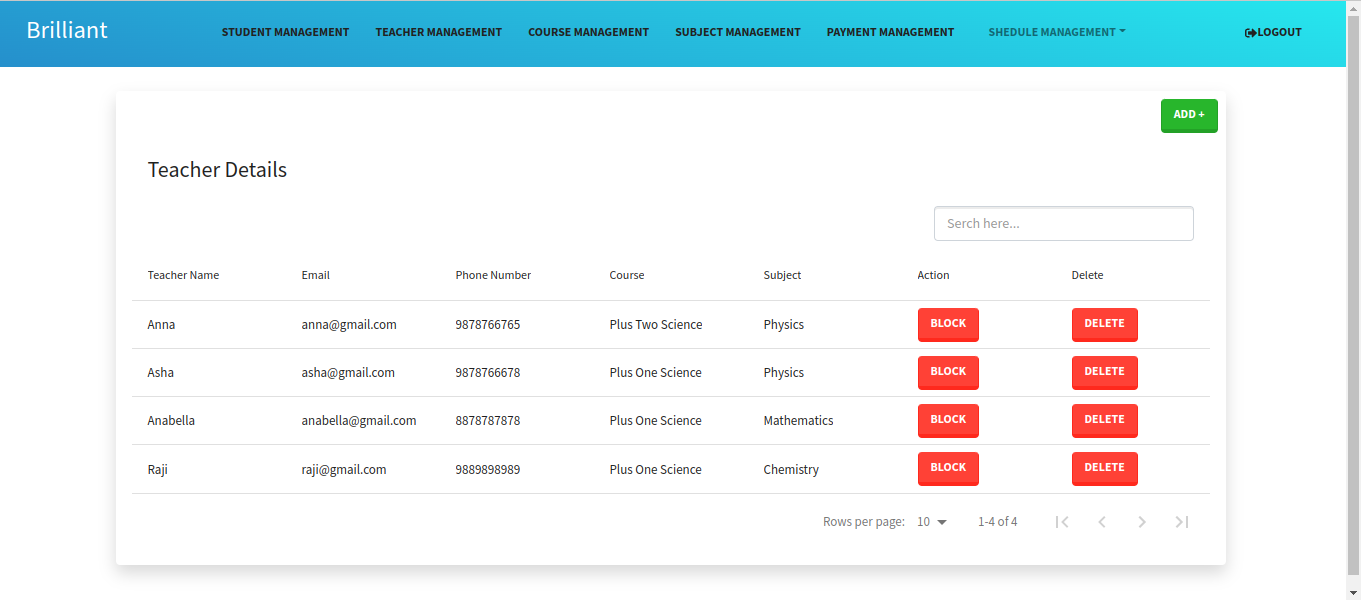Sort by Subject column header
This screenshot has height=600, width=1361.
tap(782, 275)
